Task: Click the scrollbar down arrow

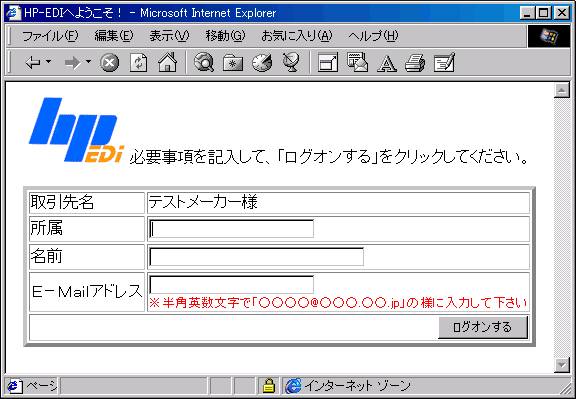Action: [x=562, y=365]
